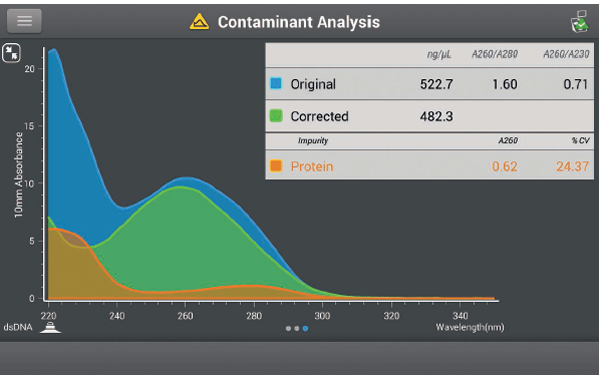Click the A260/A230 column header
This screenshot has width=600, height=378.
pyautogui.click(x=566, y=54)
